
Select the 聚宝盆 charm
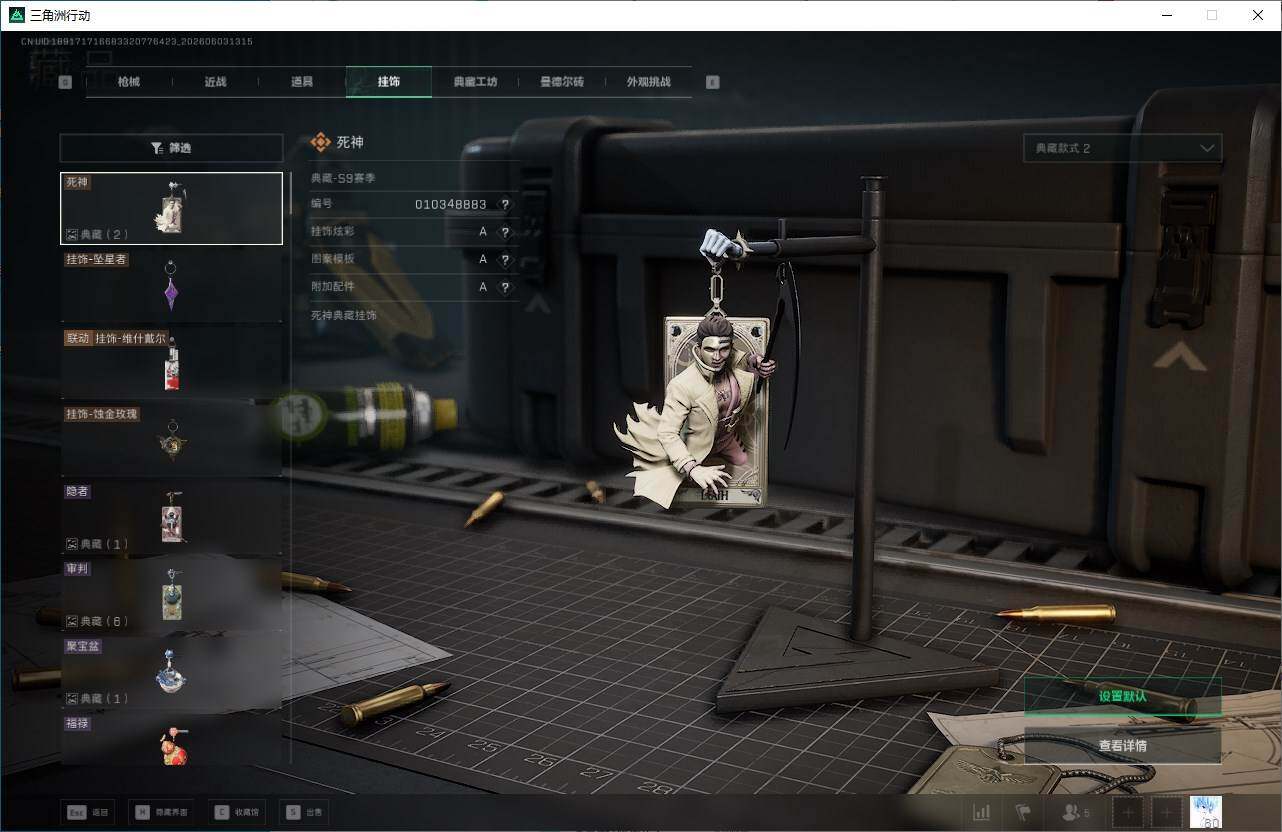coord(171,672)
